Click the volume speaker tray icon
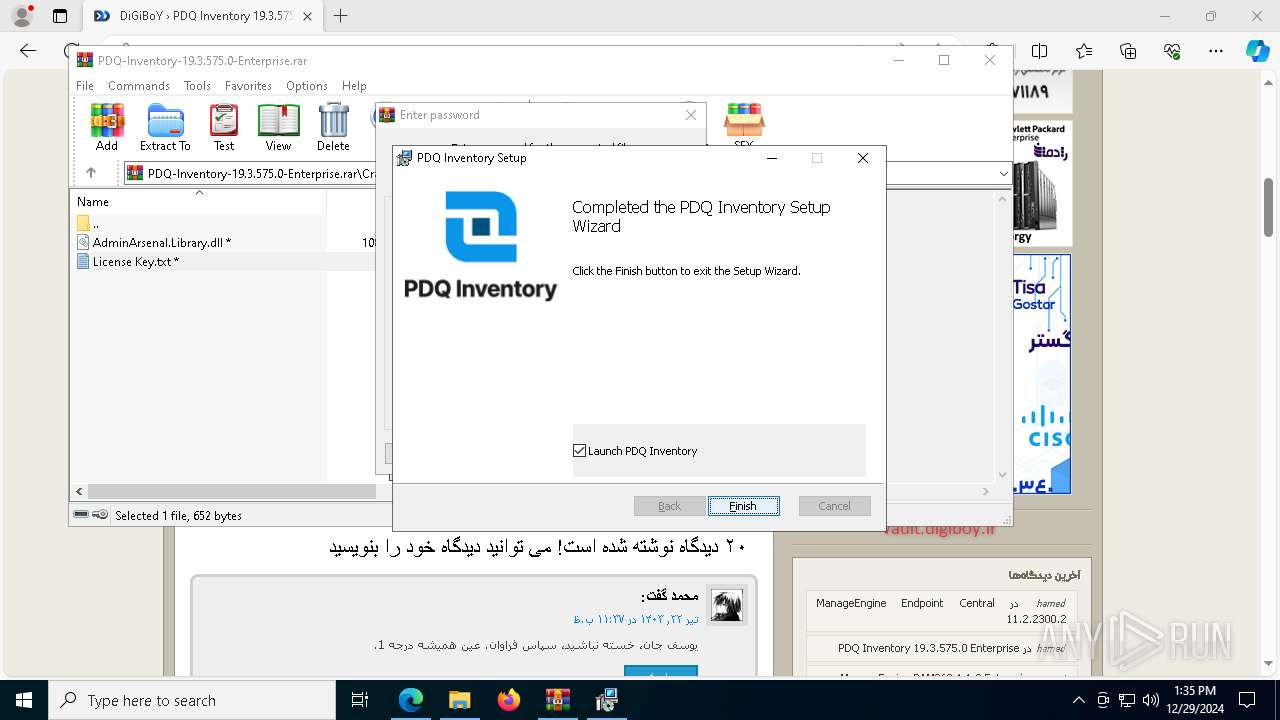Image resolution: width=1280 pixels, height=720 pixels. (1151, 700)
